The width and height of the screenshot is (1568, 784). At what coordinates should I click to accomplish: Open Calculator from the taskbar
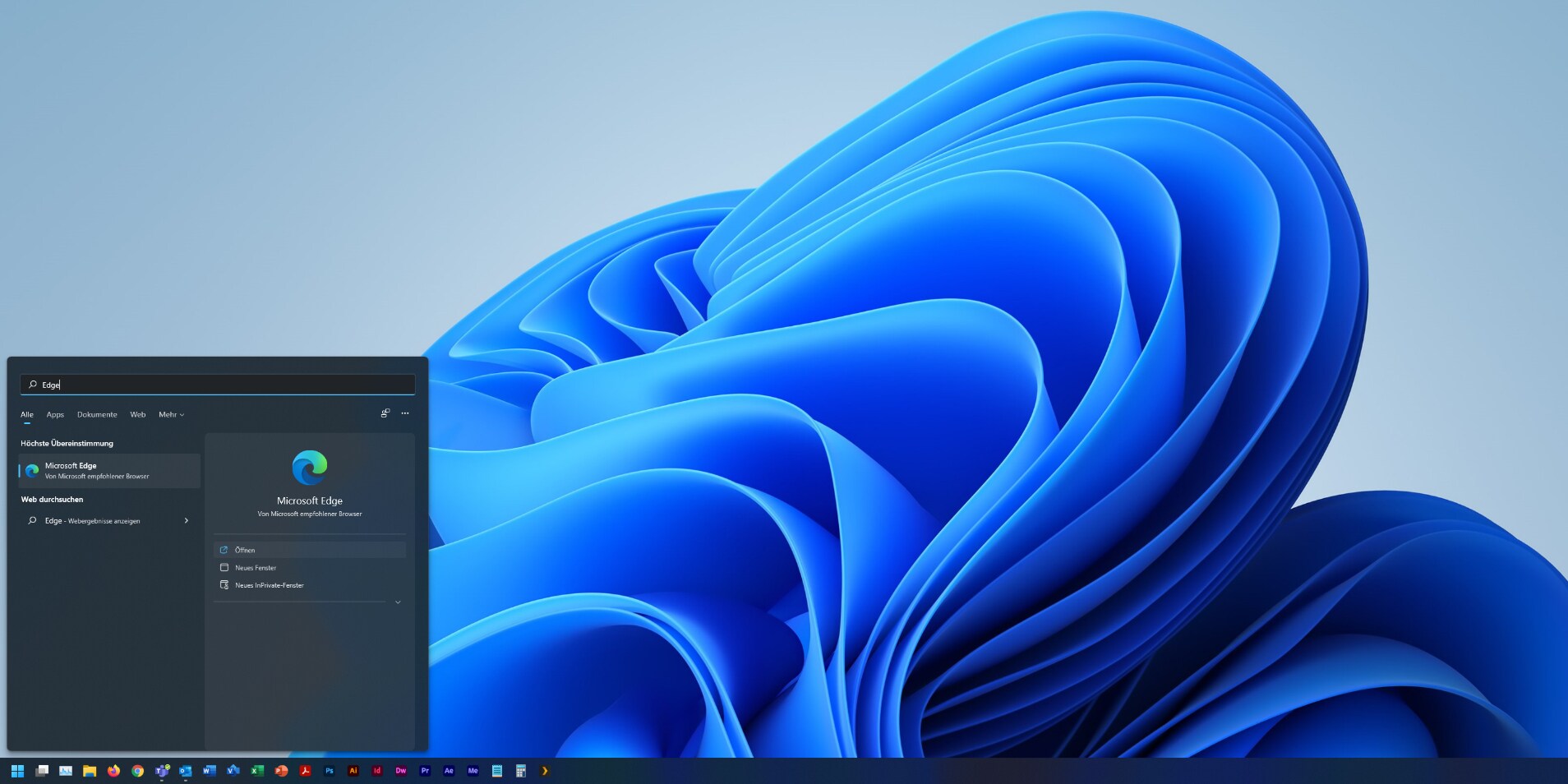[521, 771]
